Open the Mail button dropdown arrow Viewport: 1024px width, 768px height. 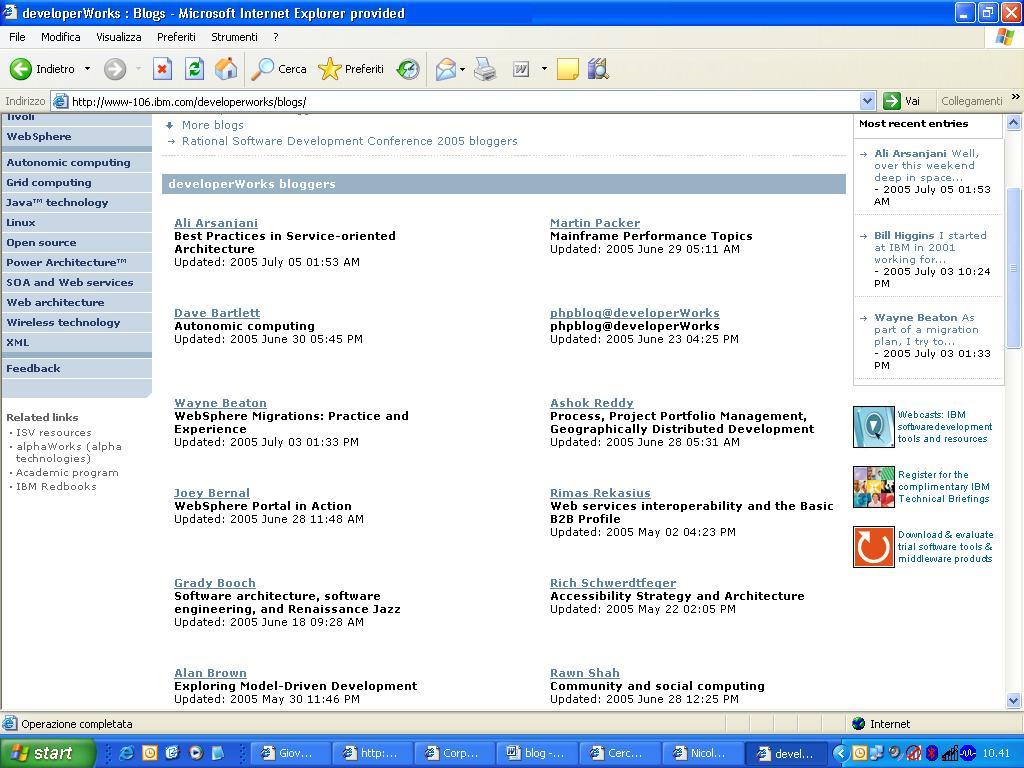(462, 69)
